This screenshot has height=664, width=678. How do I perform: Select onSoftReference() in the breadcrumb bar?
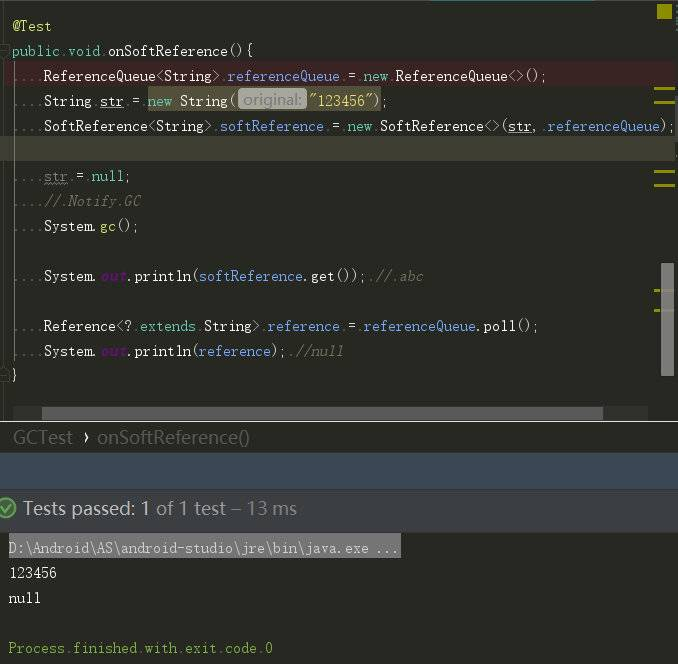coord(173,437)
